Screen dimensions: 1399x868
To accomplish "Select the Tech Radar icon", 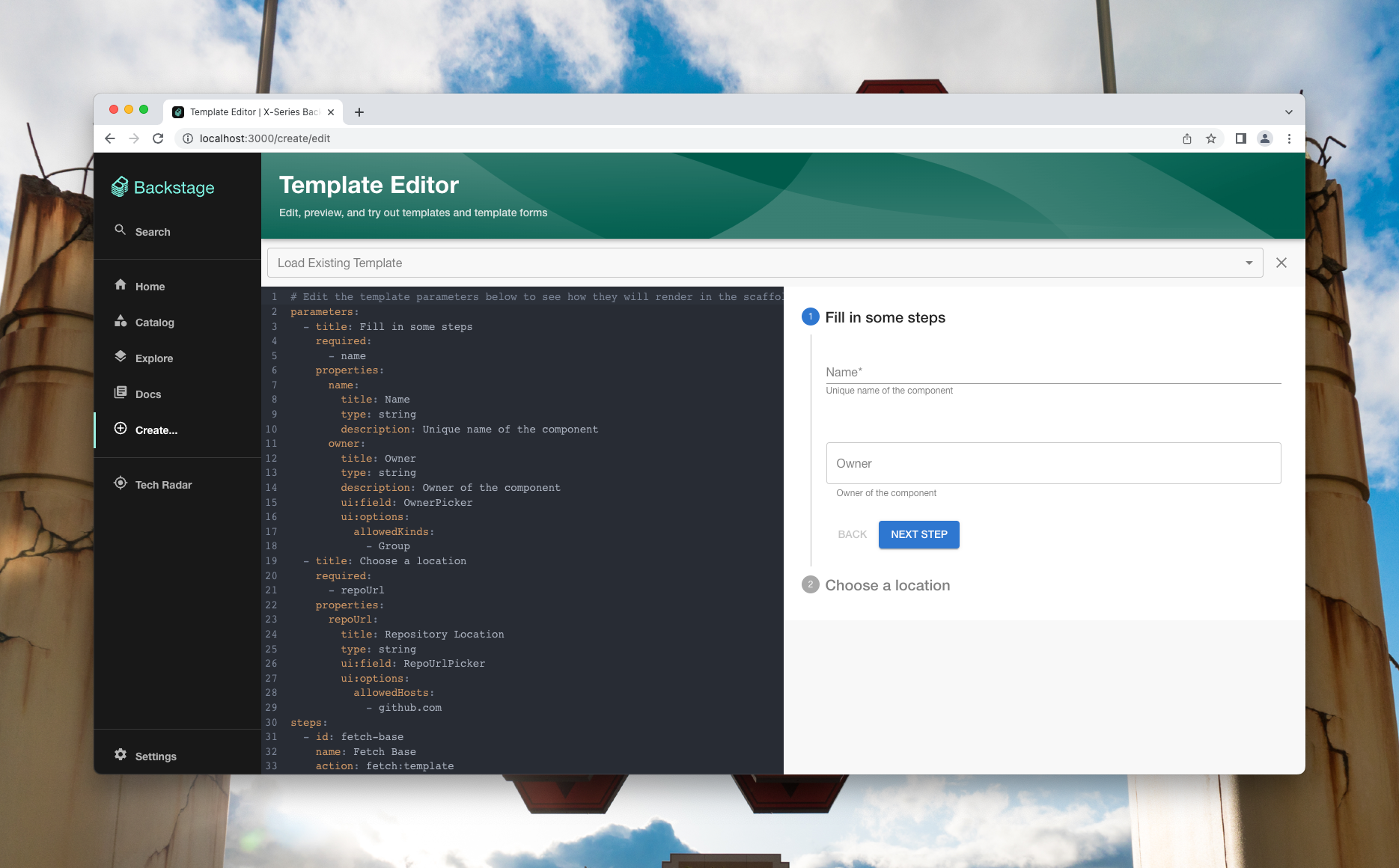I will coord(121,483).
